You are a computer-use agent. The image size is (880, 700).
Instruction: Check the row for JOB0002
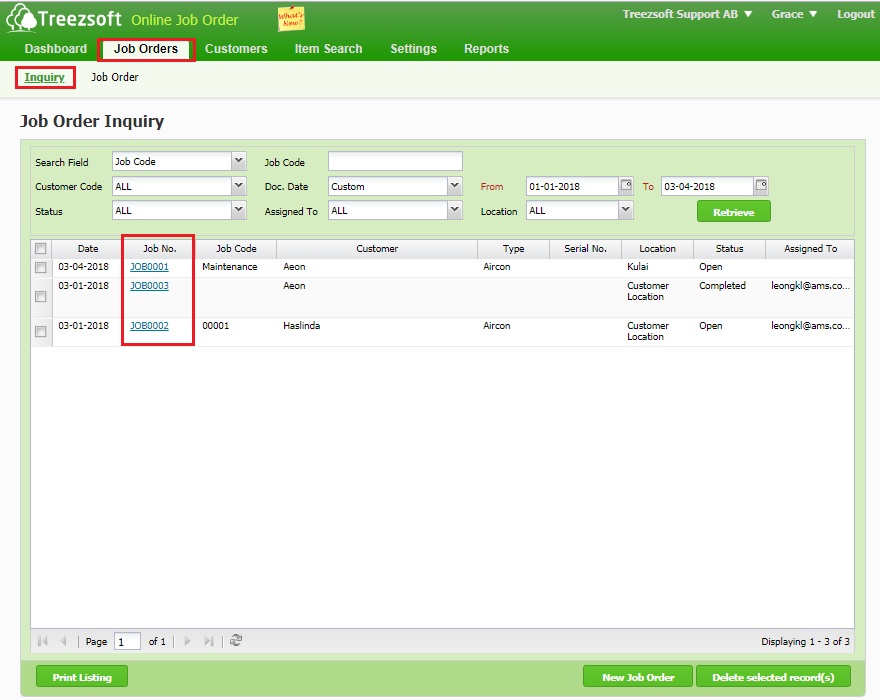pos(40,331)
